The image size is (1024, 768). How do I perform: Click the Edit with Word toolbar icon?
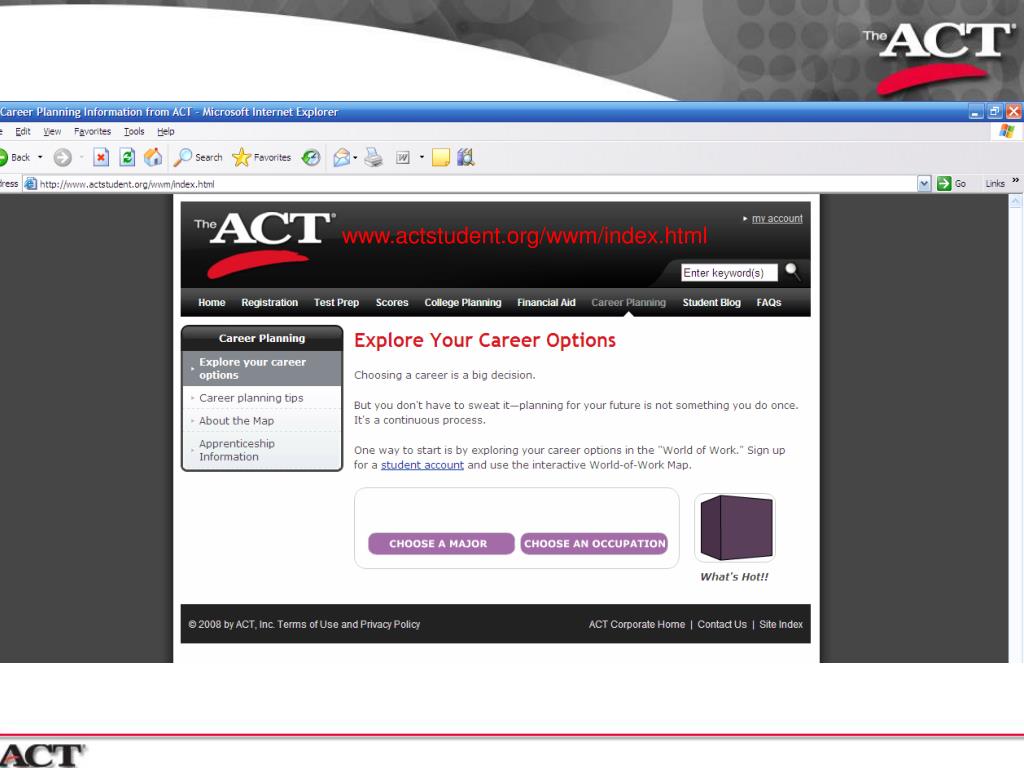pyautogui.click(x=403, y=157)
